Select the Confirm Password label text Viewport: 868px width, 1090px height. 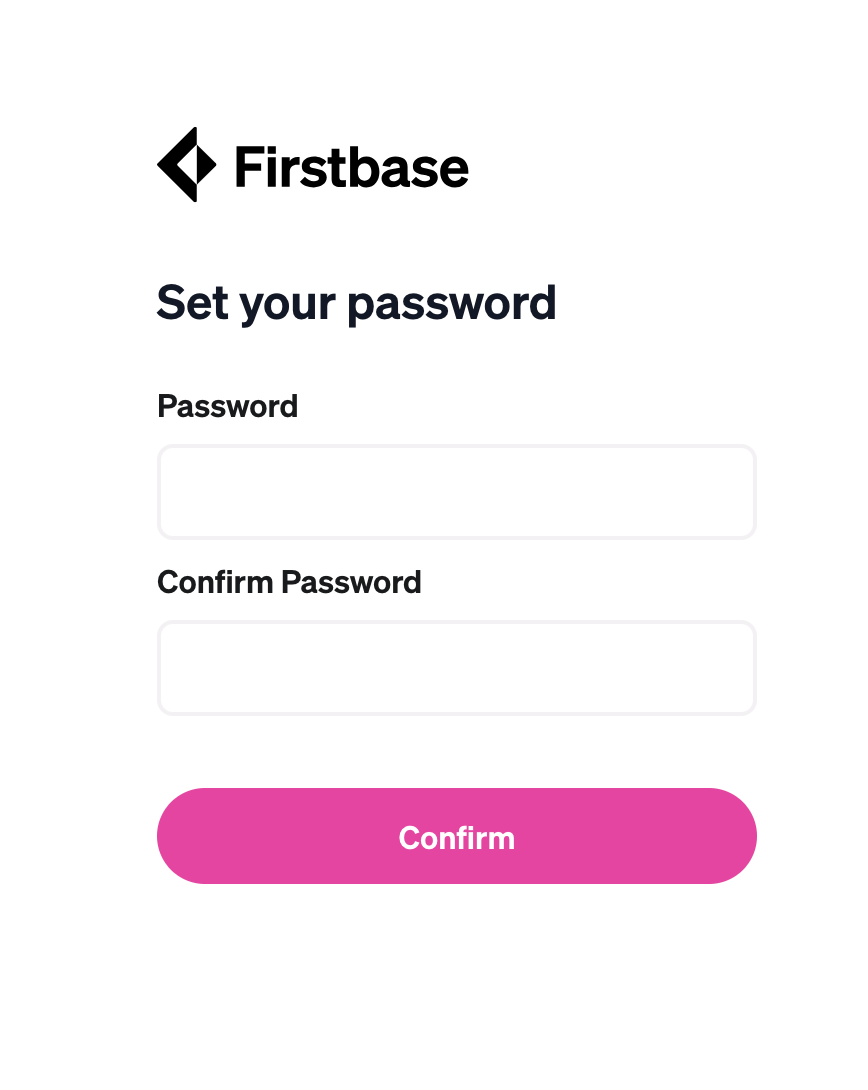pos(289,582)
